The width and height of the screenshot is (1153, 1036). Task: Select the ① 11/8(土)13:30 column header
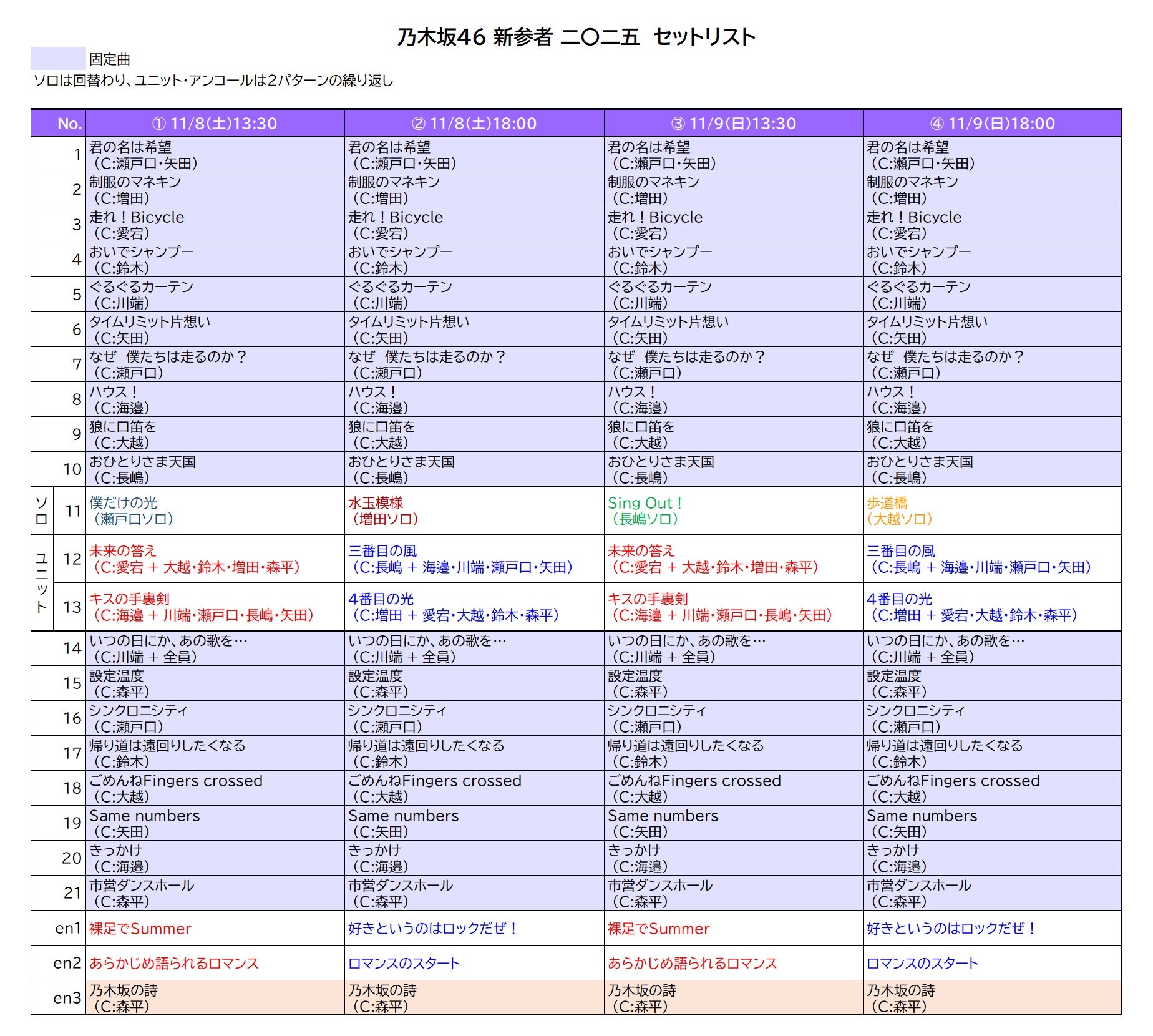[215, 123]
